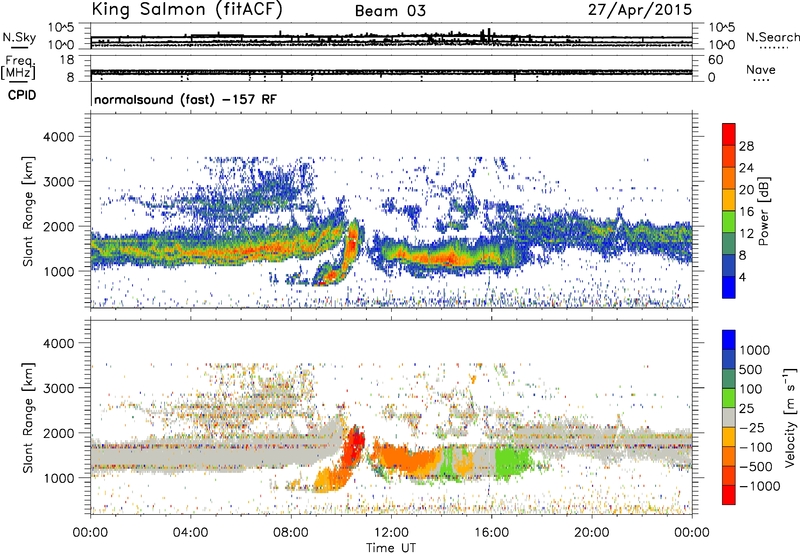The width and height of the screenshot is (800, 554).
Task: Select 'normalsound (fast) -157 RF' text
Action: pos(185,99)
